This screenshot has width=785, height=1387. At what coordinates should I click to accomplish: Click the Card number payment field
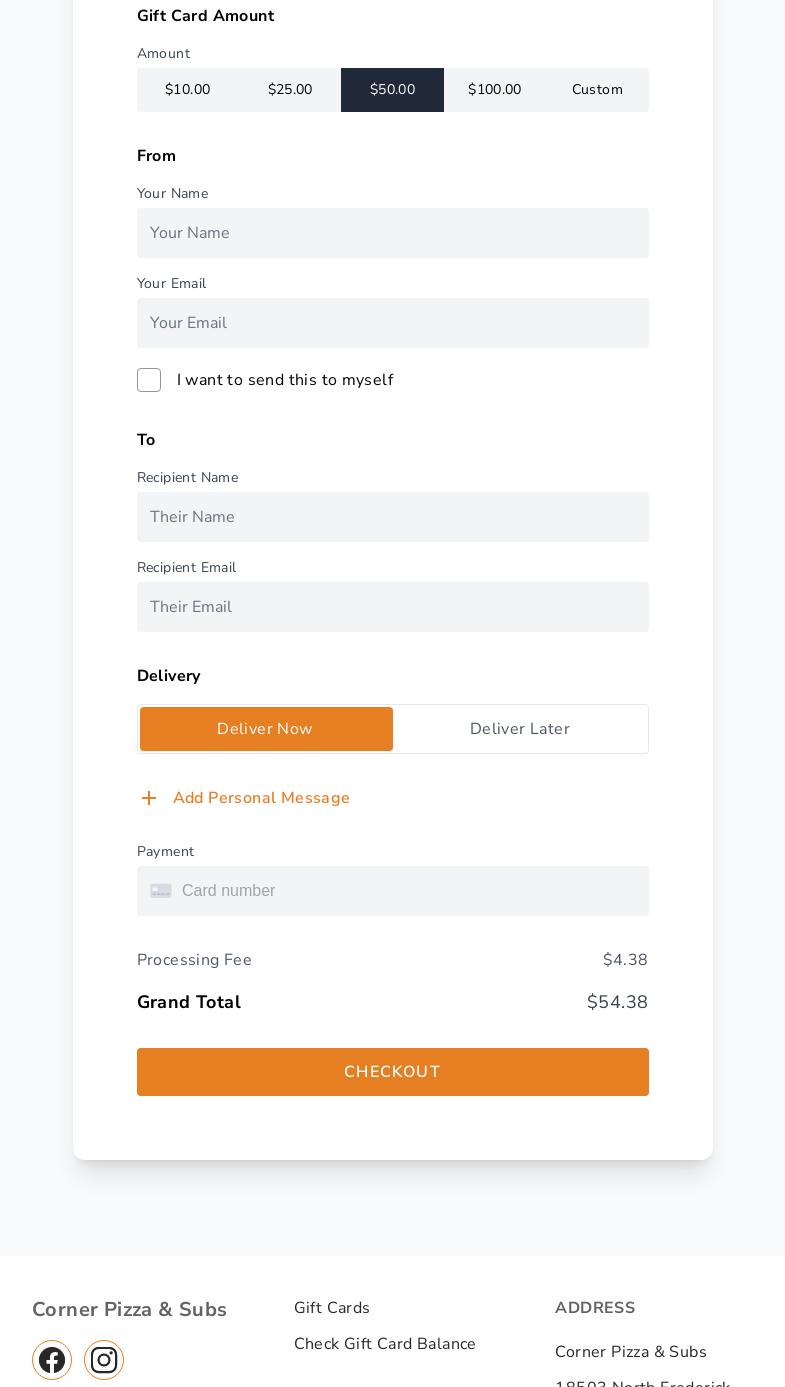click(x=410, y=891)
